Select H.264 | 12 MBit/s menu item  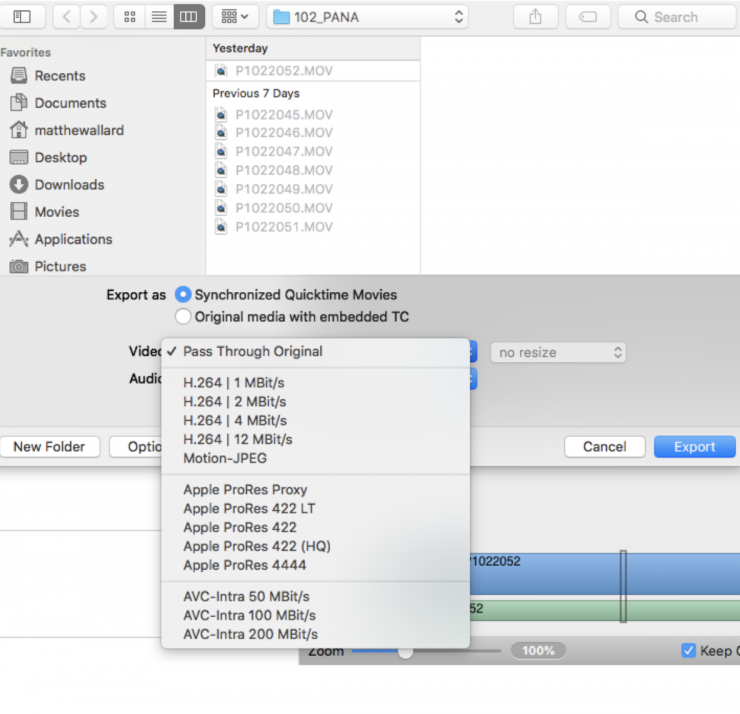click(238, 439)
